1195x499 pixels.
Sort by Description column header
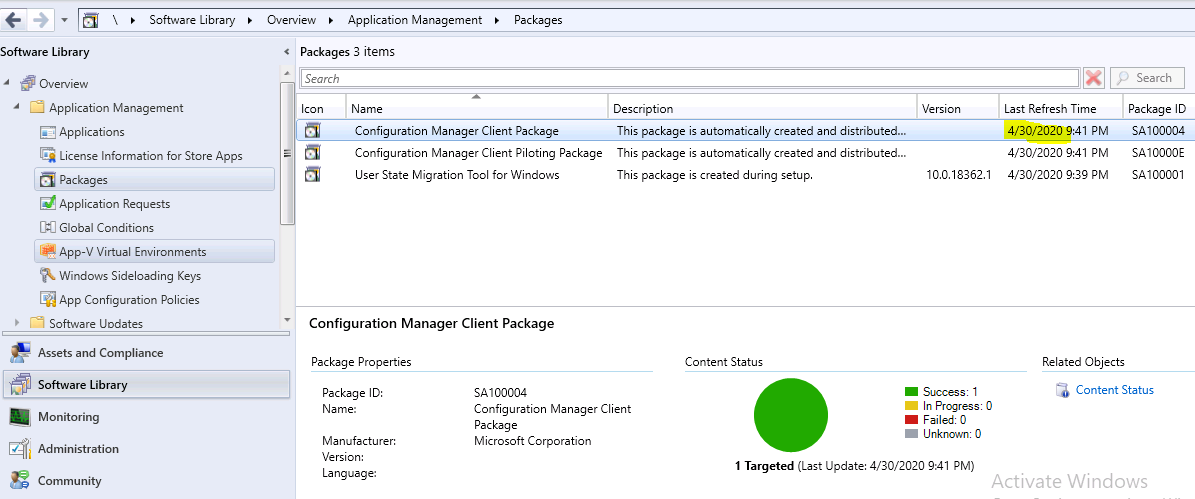pyautogui.click(x=762, y=108)
